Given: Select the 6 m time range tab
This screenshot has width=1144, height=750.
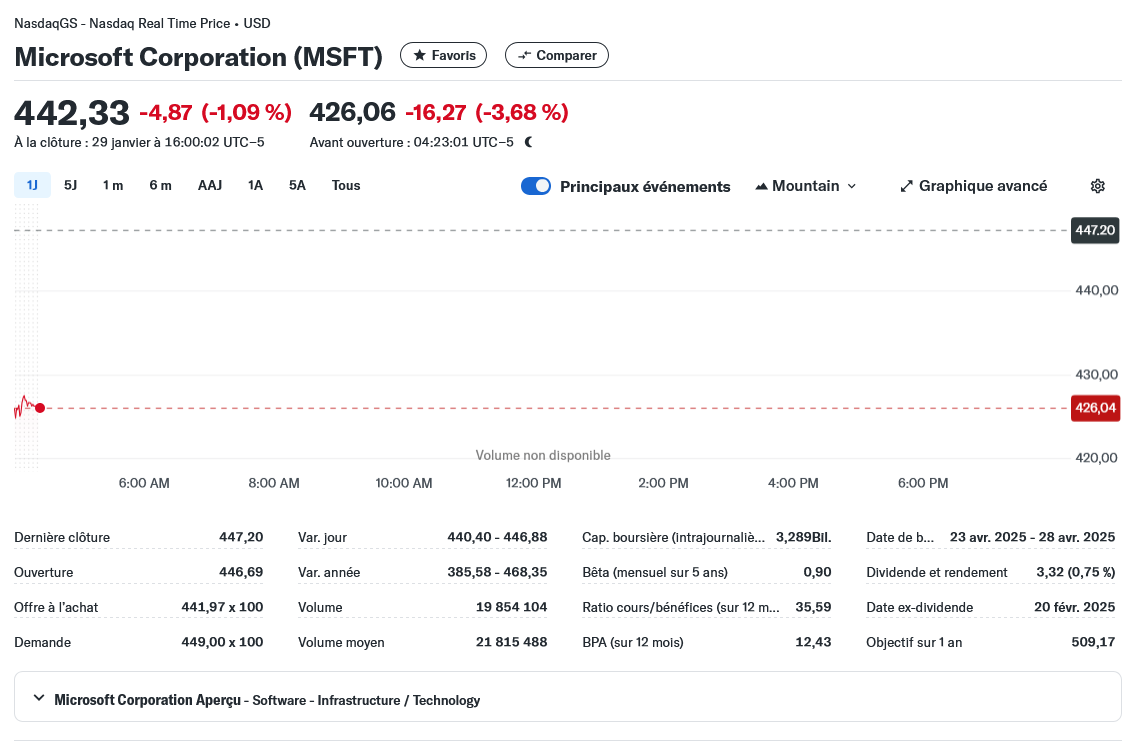Looking at the screenshot, I should [161, 185].
